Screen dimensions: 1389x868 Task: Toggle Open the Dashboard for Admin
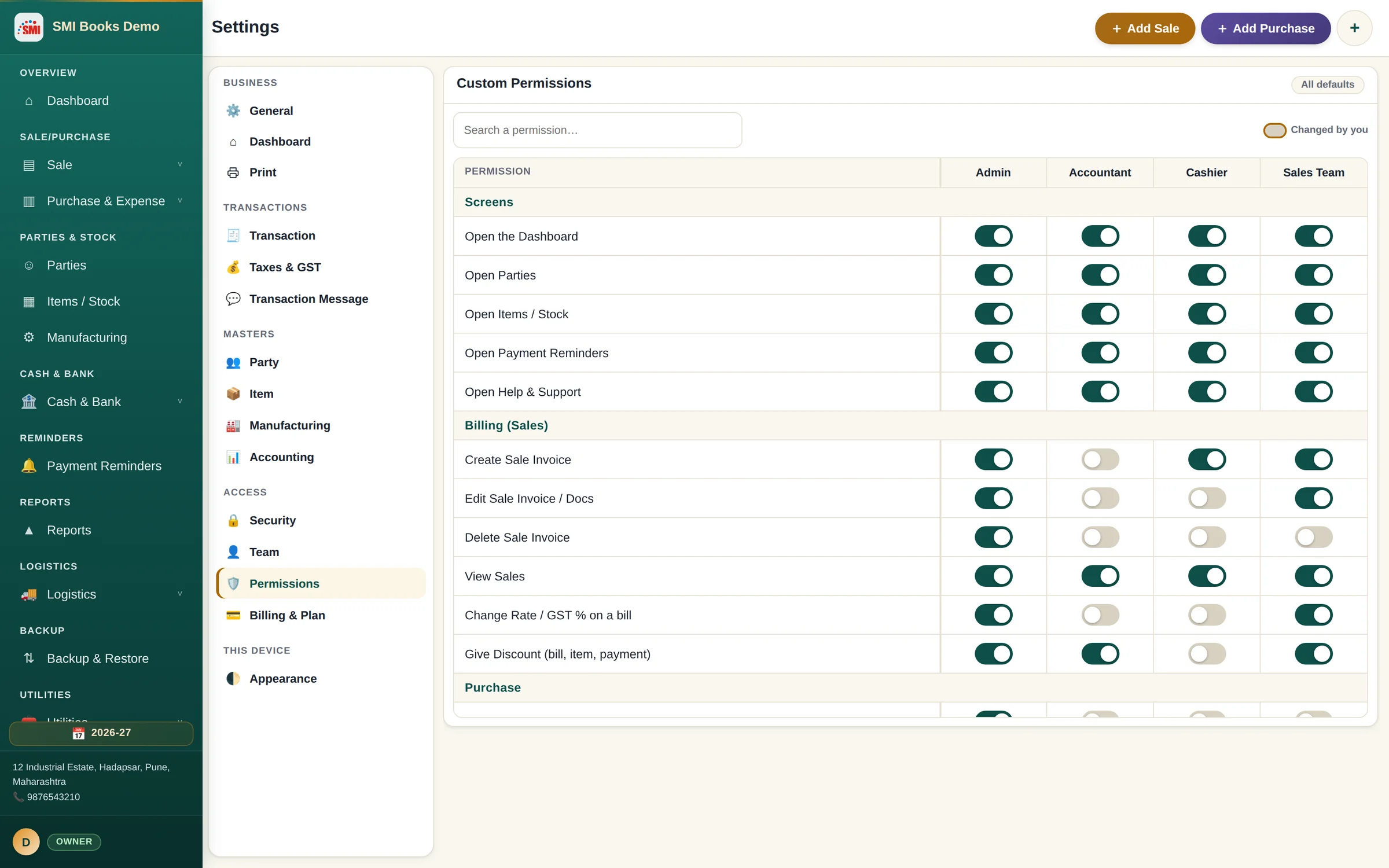[993, 236]
